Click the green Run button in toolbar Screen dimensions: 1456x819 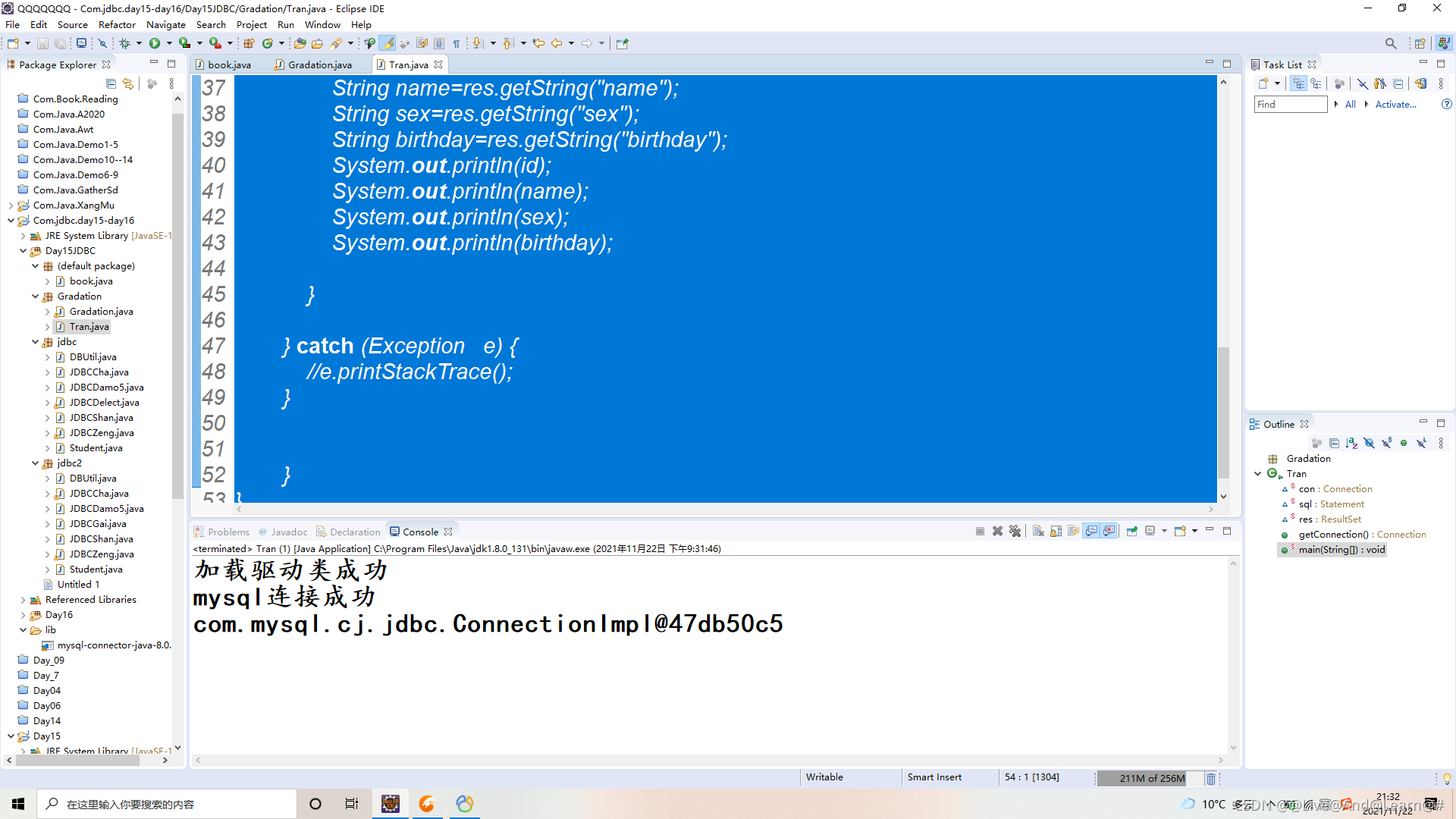tap(155, 43)
